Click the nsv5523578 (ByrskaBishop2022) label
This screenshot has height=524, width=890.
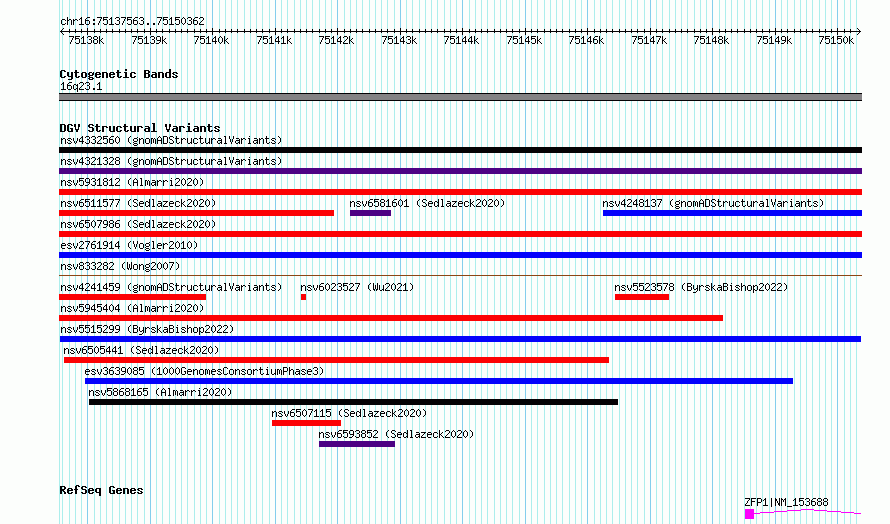click(701, 287)
